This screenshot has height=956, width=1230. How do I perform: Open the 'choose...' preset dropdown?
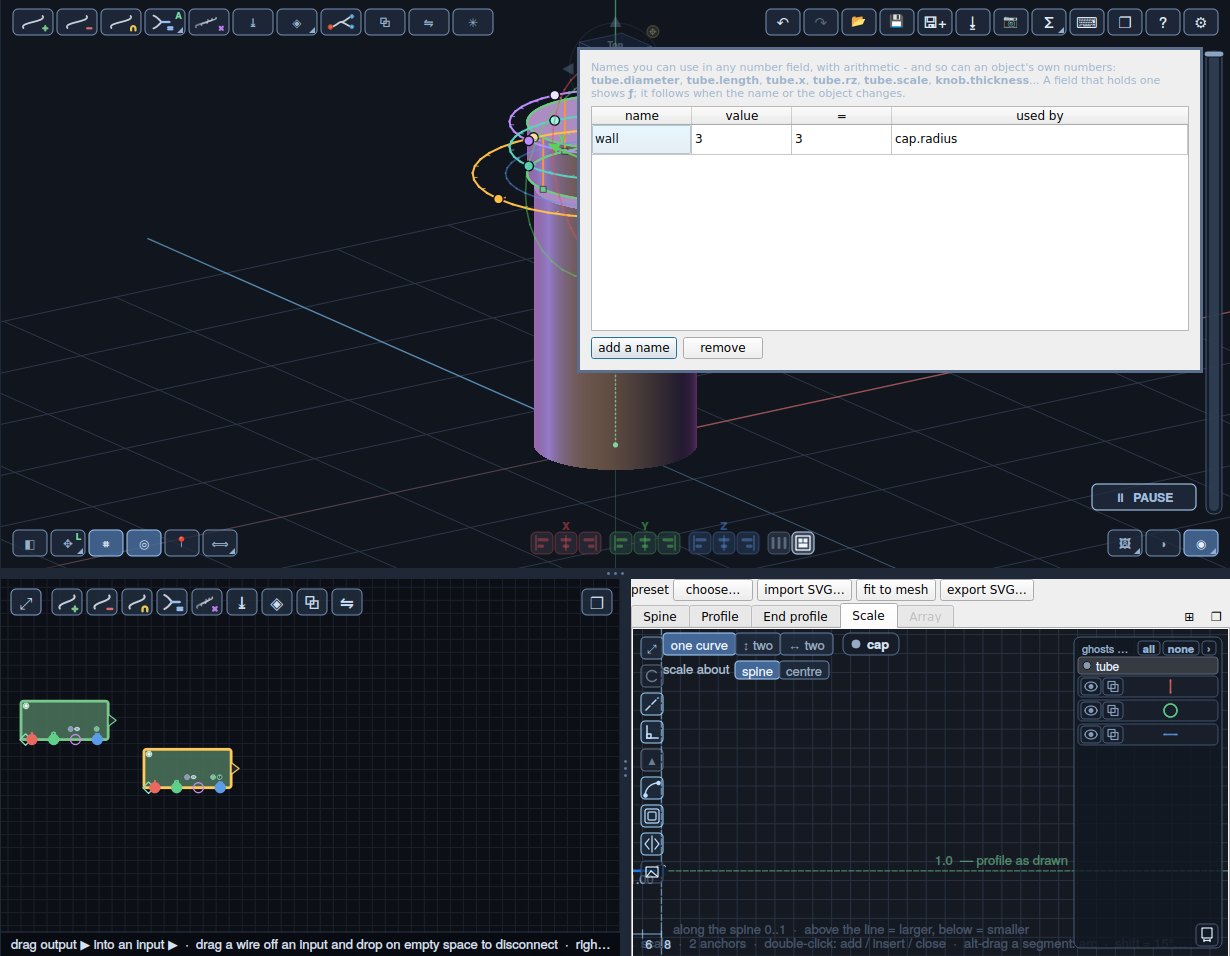(713, 590)
